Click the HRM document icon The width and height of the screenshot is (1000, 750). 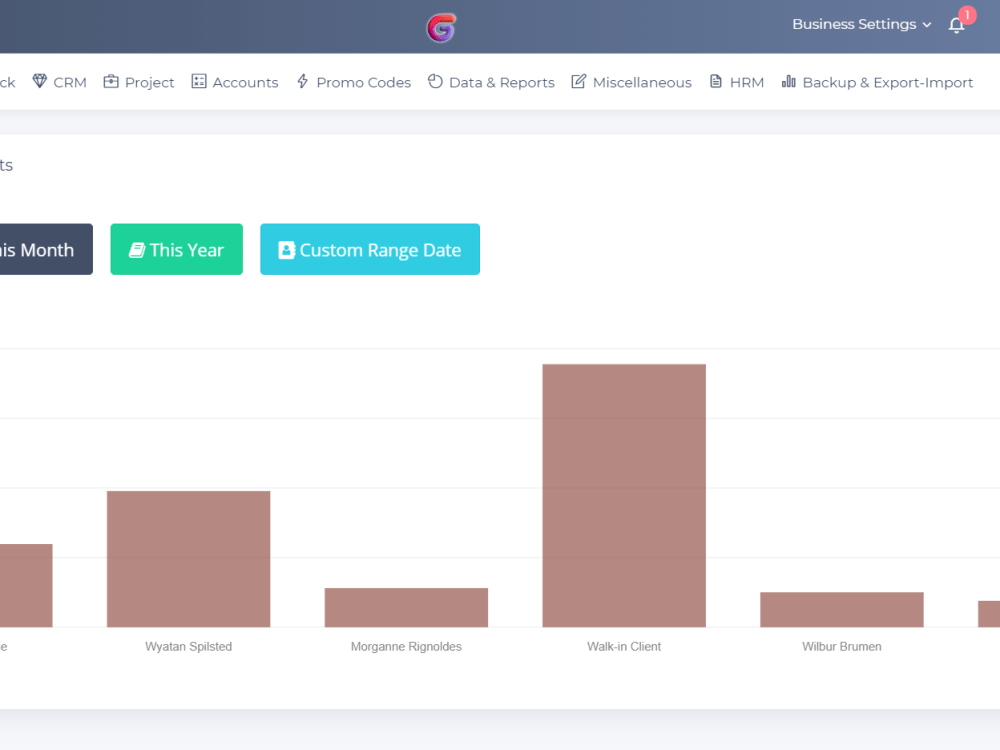click(716, 81)
